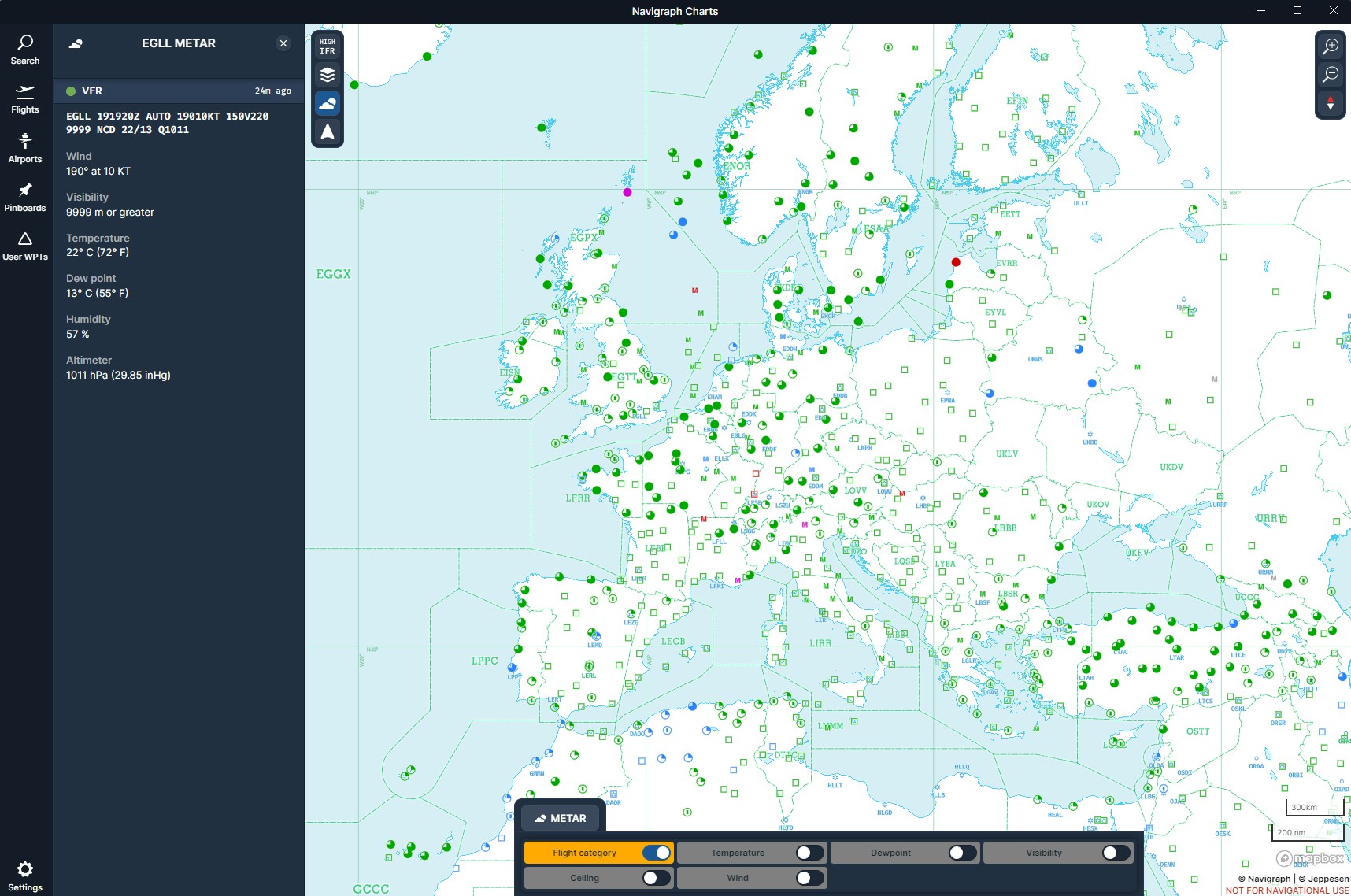This screenshot has width=1351, height=896.
Task: Toggle the weather overlay cloud button
Action: [328, 103]
